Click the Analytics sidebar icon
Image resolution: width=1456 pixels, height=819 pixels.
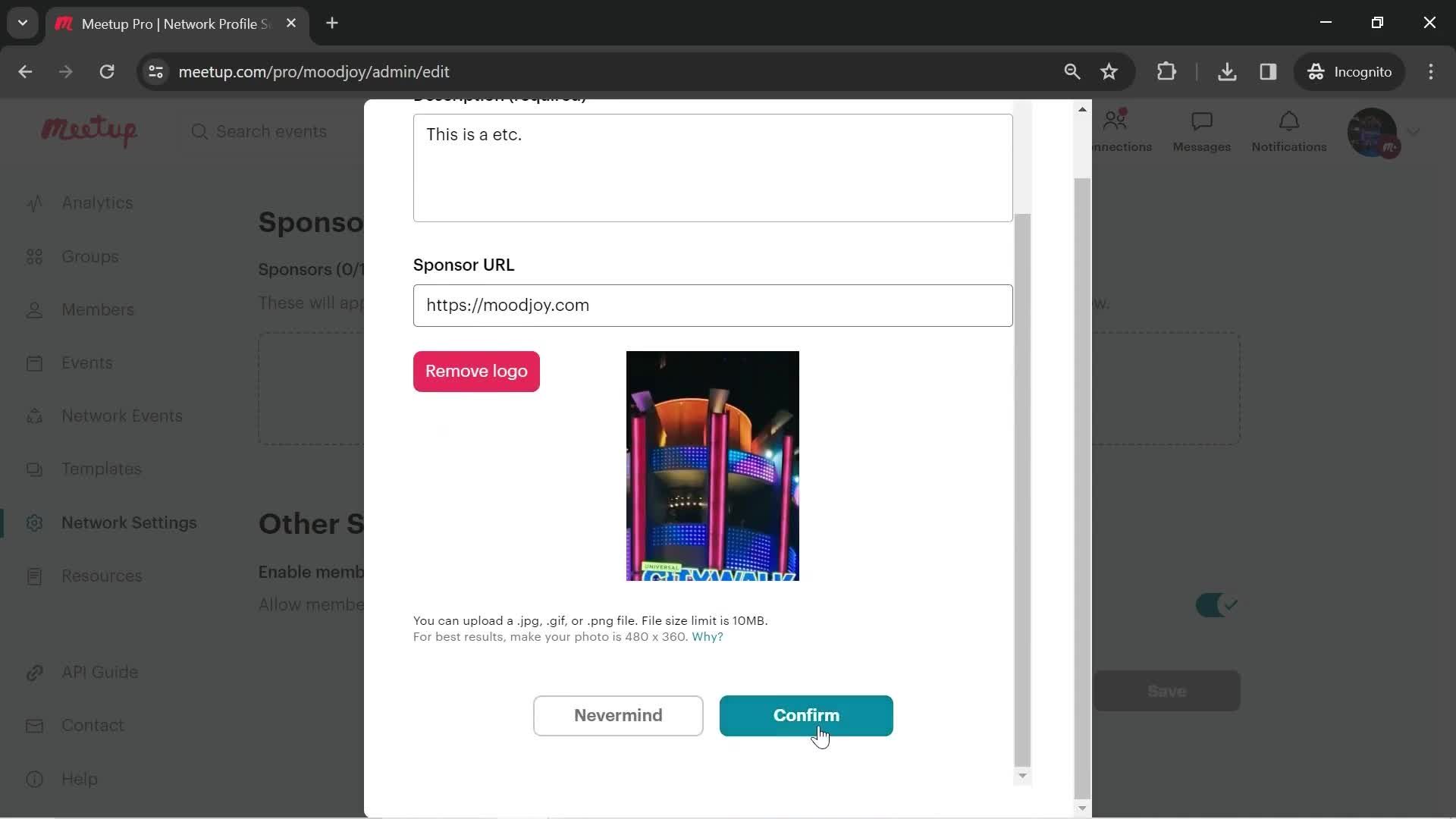point(35,202)
